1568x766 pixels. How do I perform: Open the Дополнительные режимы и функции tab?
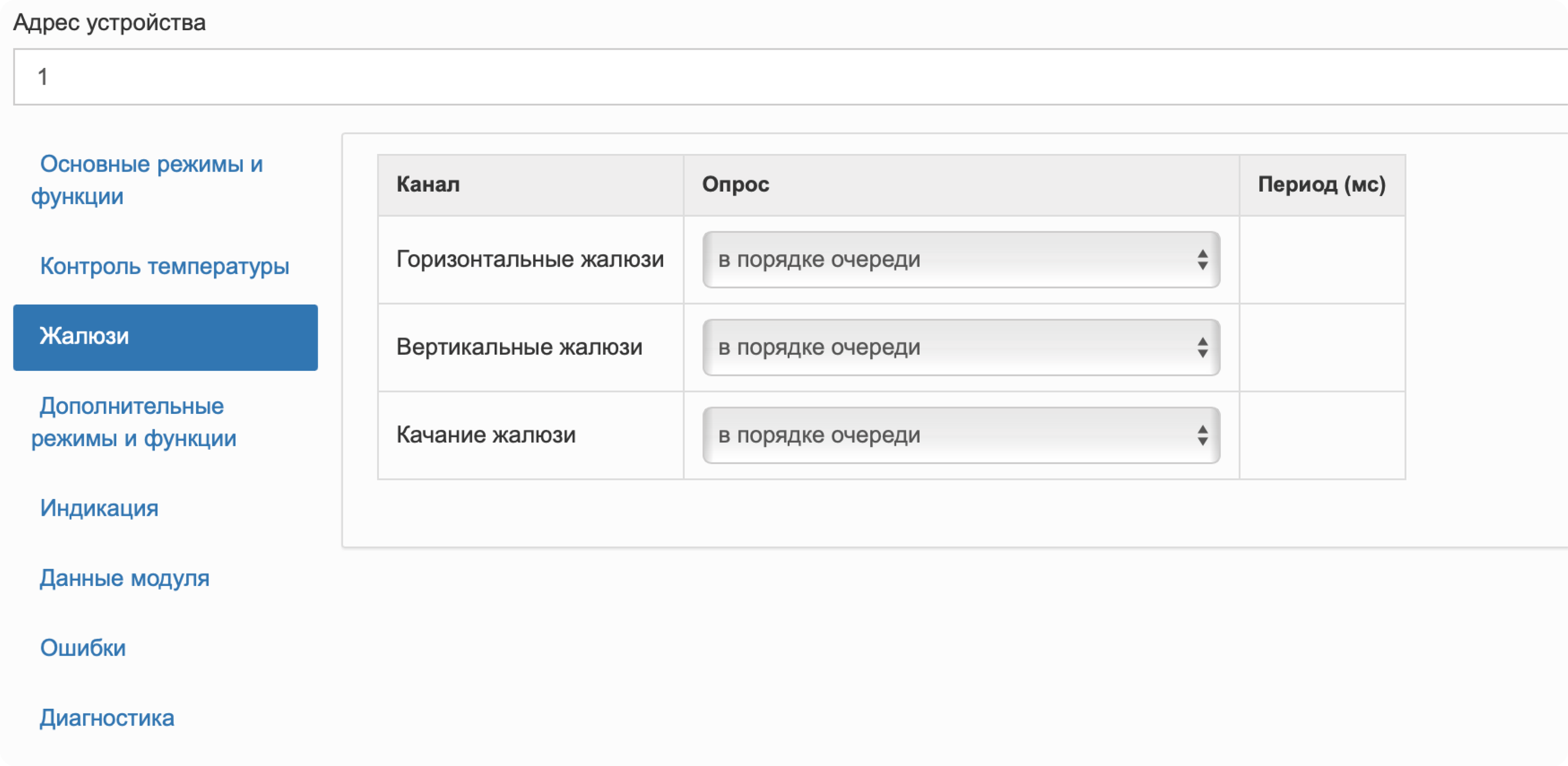133,422
